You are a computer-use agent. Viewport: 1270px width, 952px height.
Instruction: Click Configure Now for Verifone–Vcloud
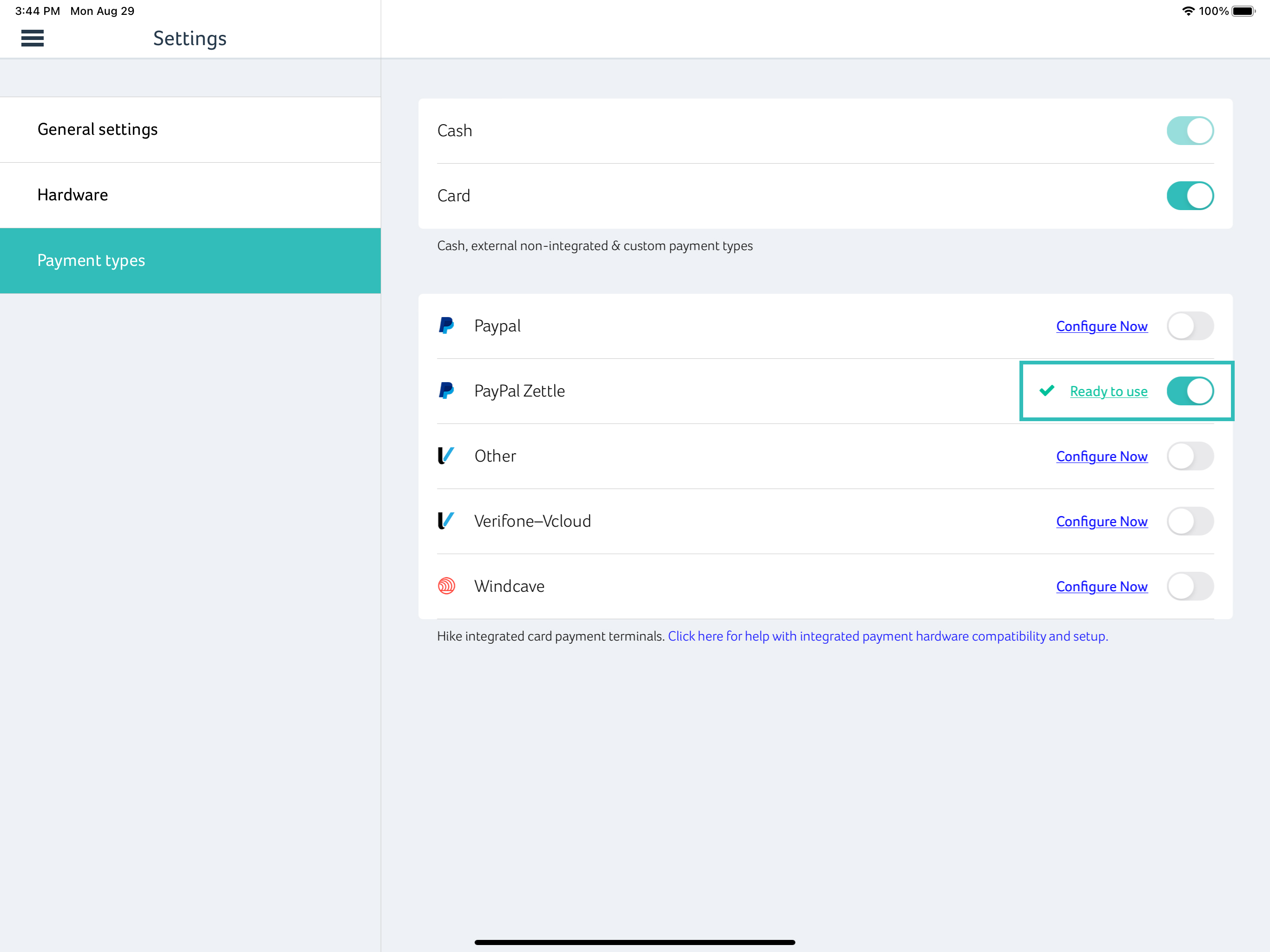pyautogui.click(x=1101, y=522)
